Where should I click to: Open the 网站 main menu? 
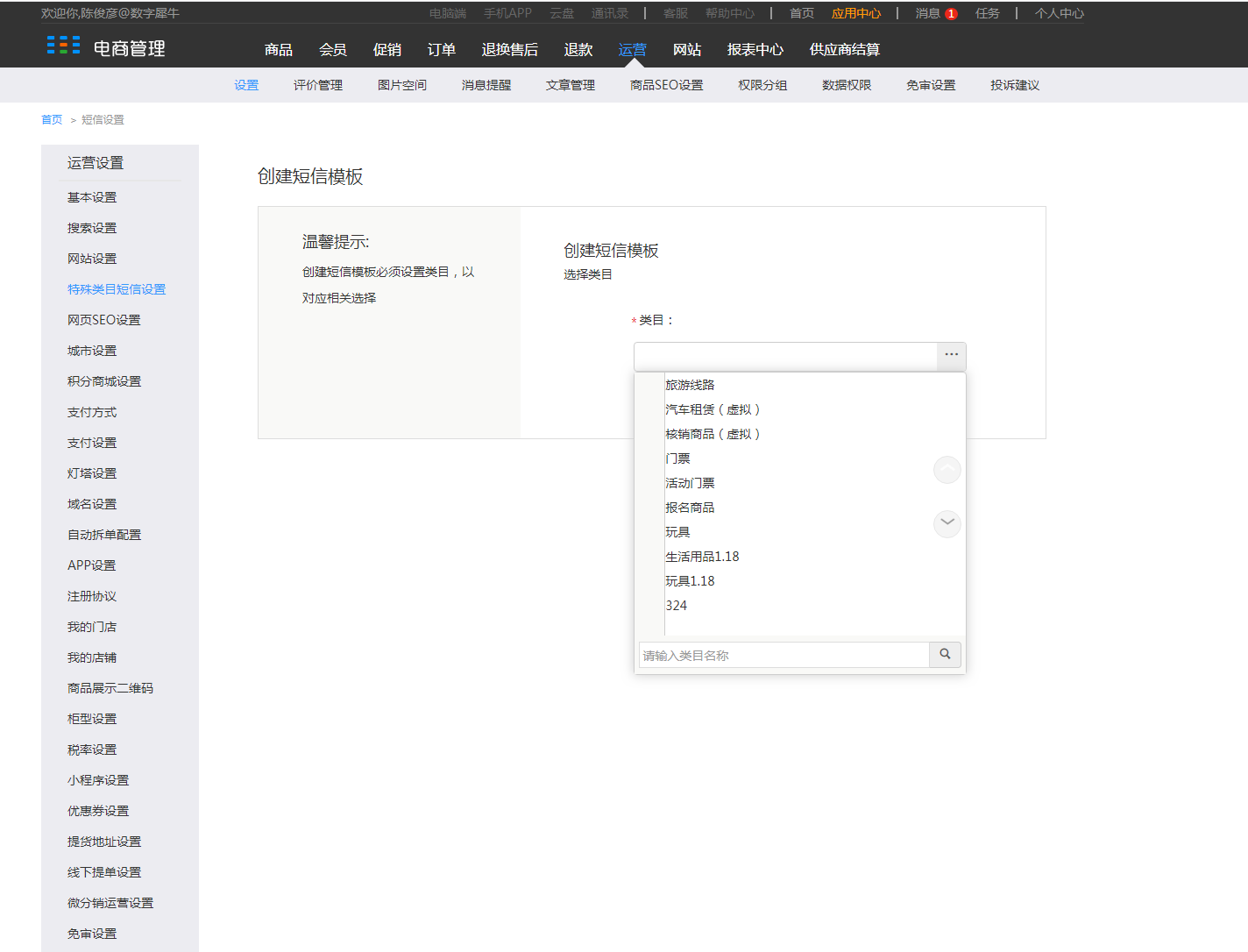click(x=687, y=49)
